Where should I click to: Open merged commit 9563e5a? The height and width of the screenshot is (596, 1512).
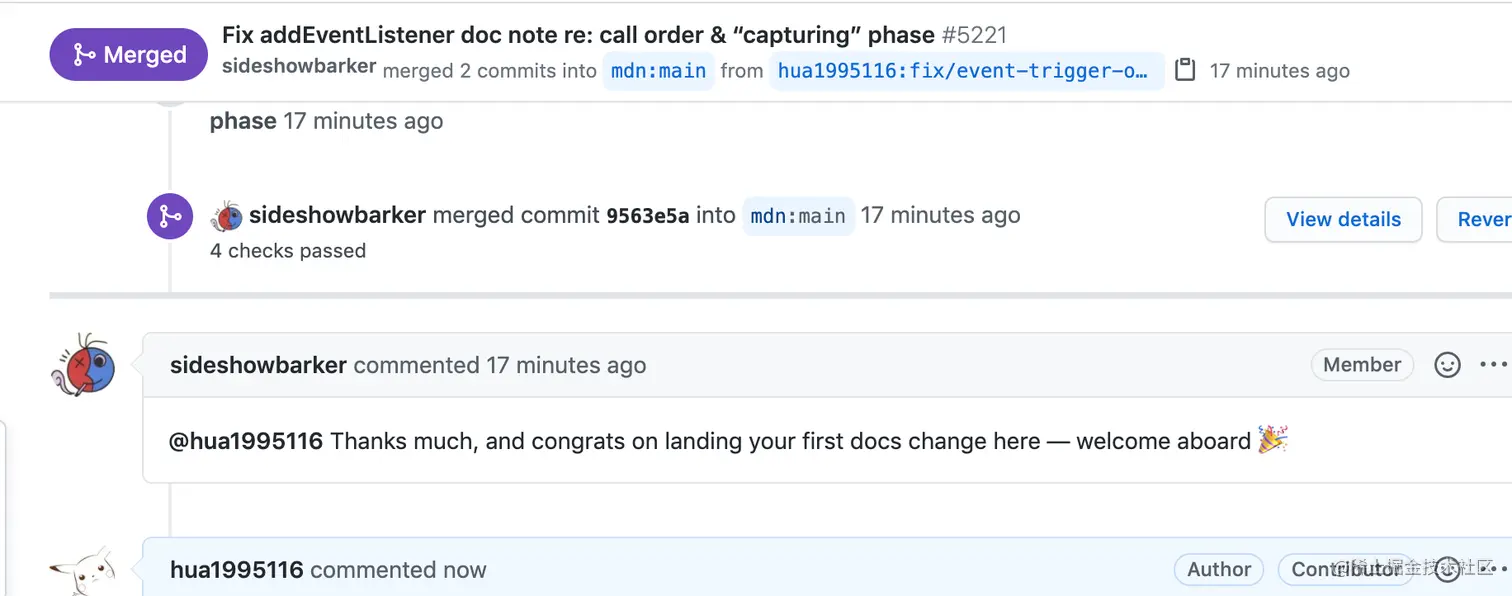click(647, 216)
